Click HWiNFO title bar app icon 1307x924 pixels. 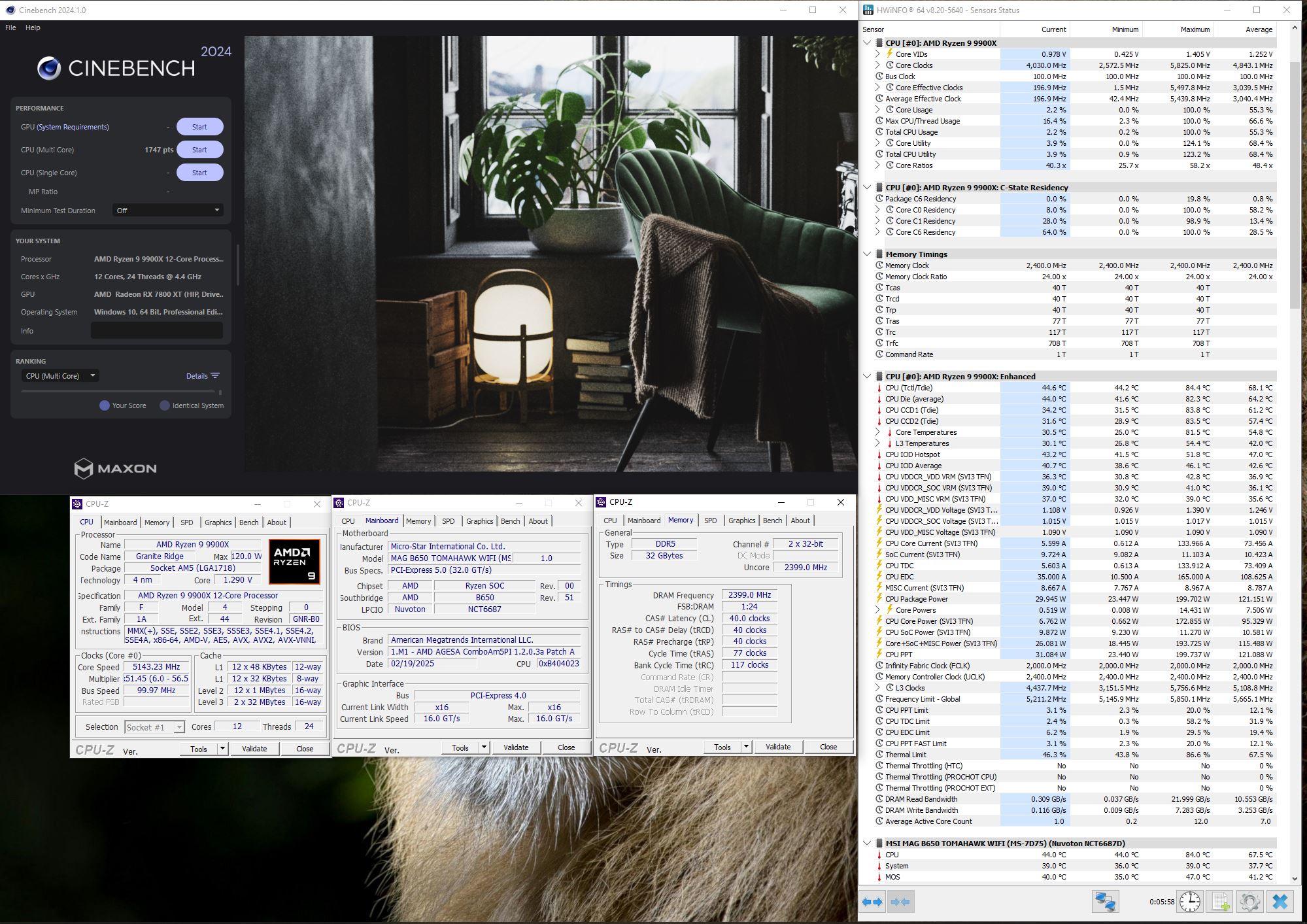pyautogui.click(x=868, y=10)
